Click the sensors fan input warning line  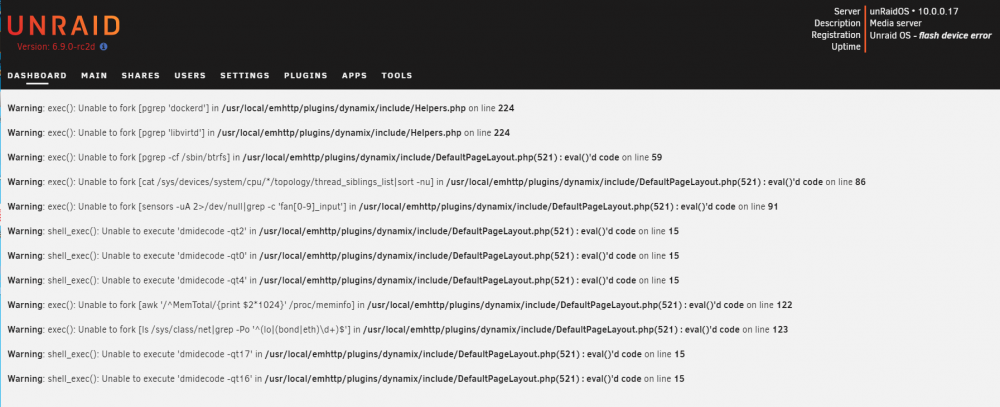[392, 207]
